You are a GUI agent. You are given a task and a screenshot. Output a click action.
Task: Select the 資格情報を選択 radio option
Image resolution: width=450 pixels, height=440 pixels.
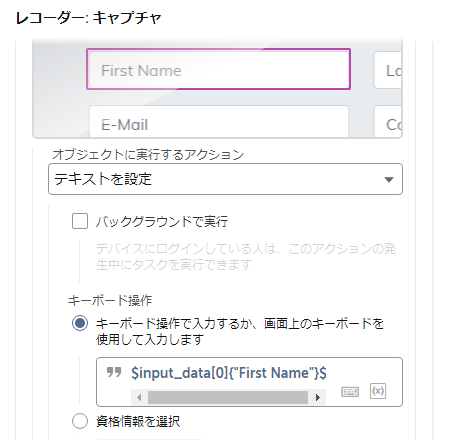point(80,421)
